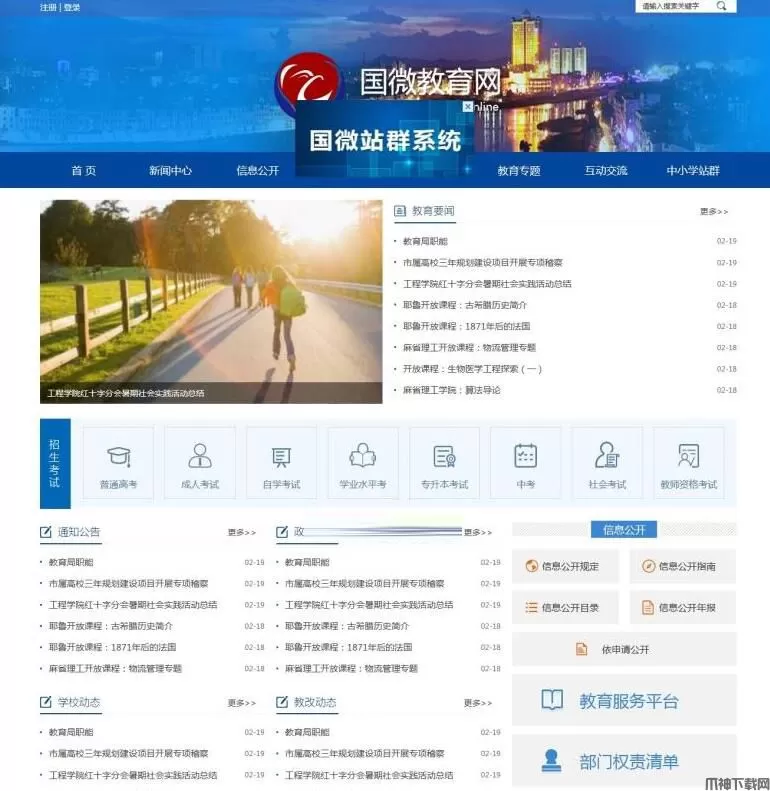Open 依申请公开 button
Screen dimensions: 770x791
(624, 649)
